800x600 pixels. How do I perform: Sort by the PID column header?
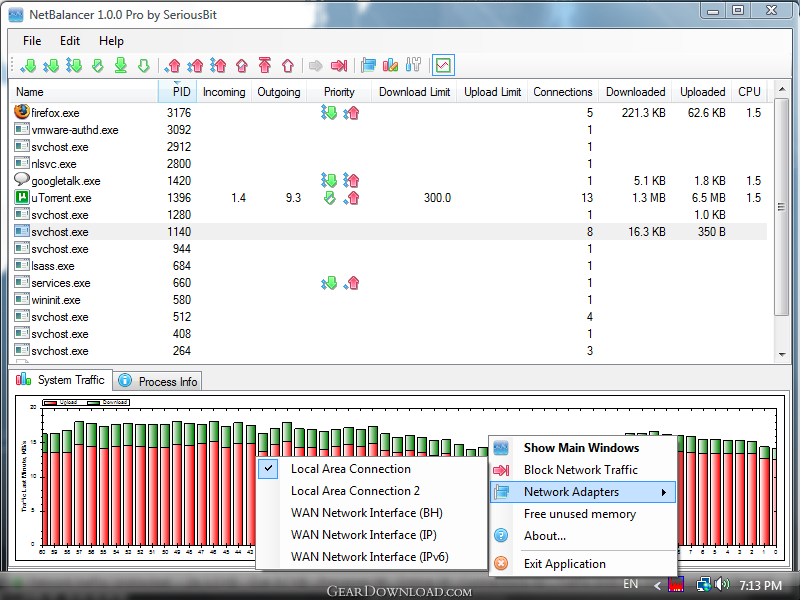178,92
